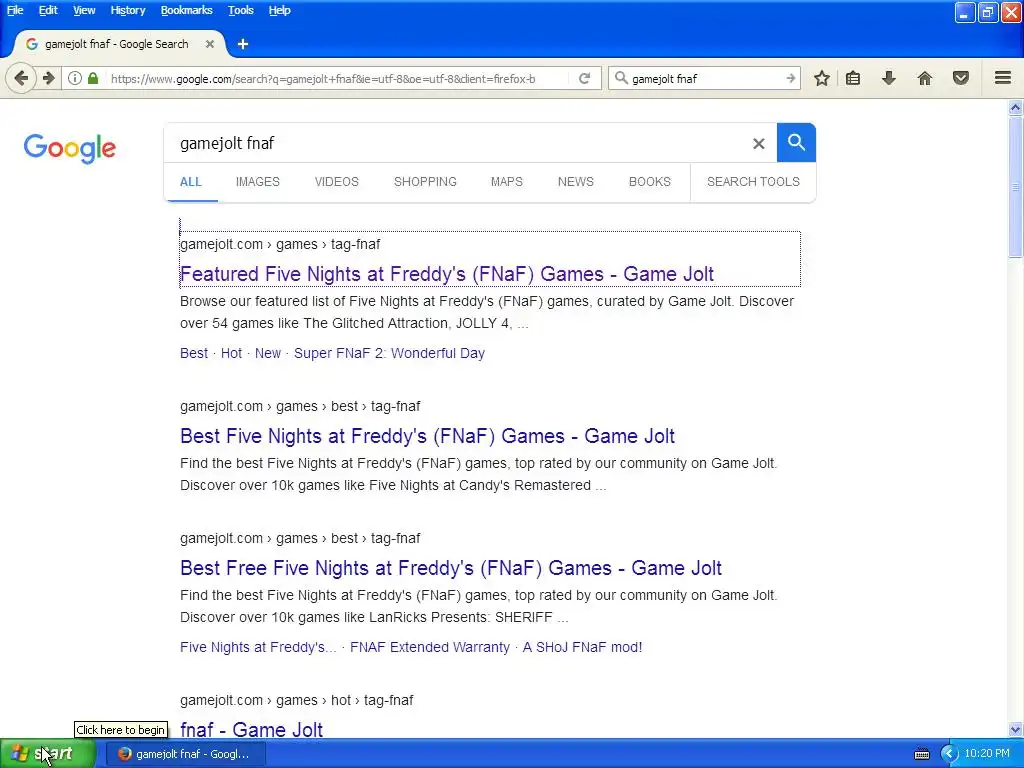1024x768 pixels.
Task: Open SEARCH TOOLS options
Action: [753, 182]
